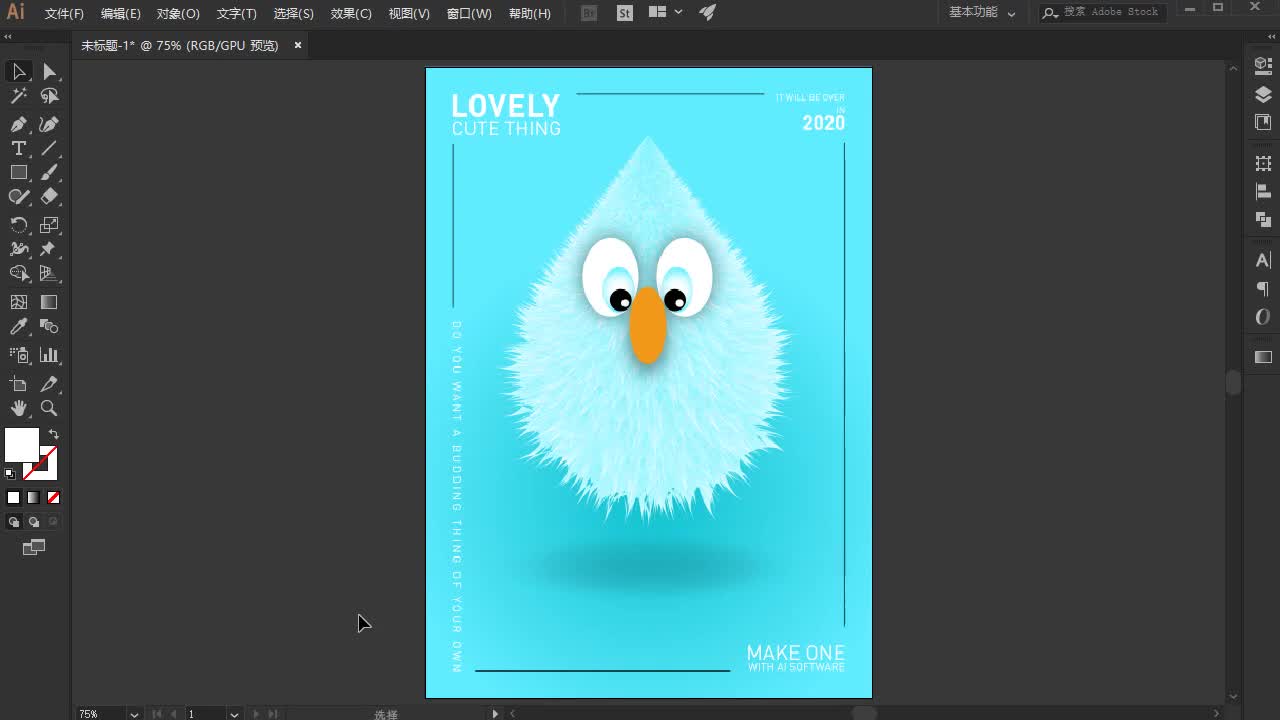This screenshot has height=720, width=1280.
Task: Choose the Lasso tool
Action: (49, 96)
